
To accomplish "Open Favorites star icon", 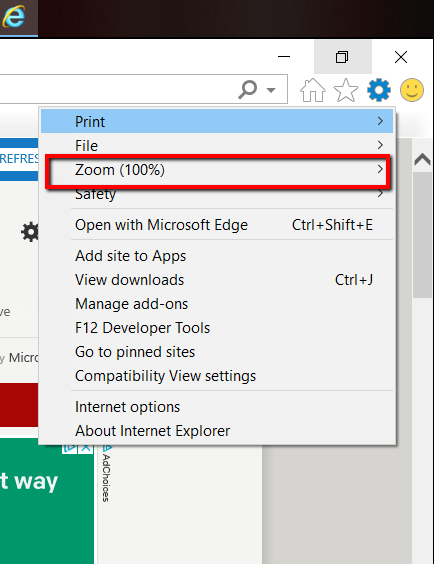I will 346,90.
